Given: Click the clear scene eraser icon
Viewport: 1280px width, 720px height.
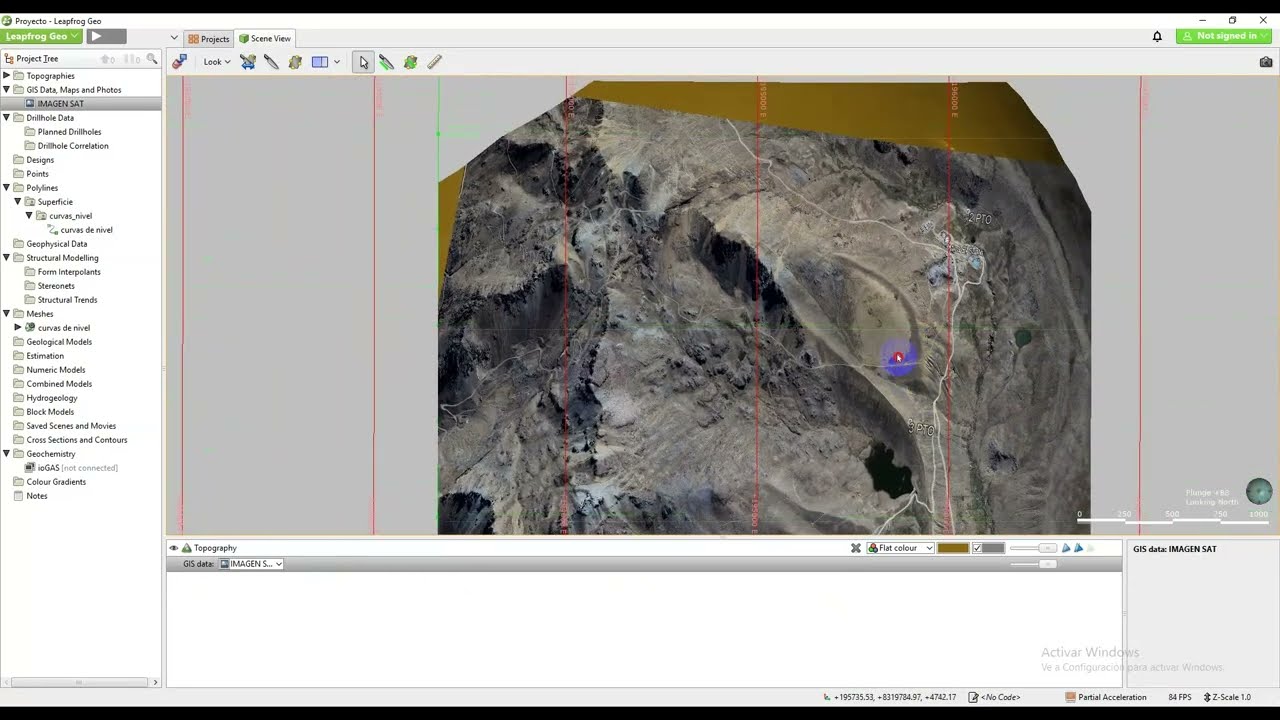Looking at the screenshot, I should [x=179, y=62].
